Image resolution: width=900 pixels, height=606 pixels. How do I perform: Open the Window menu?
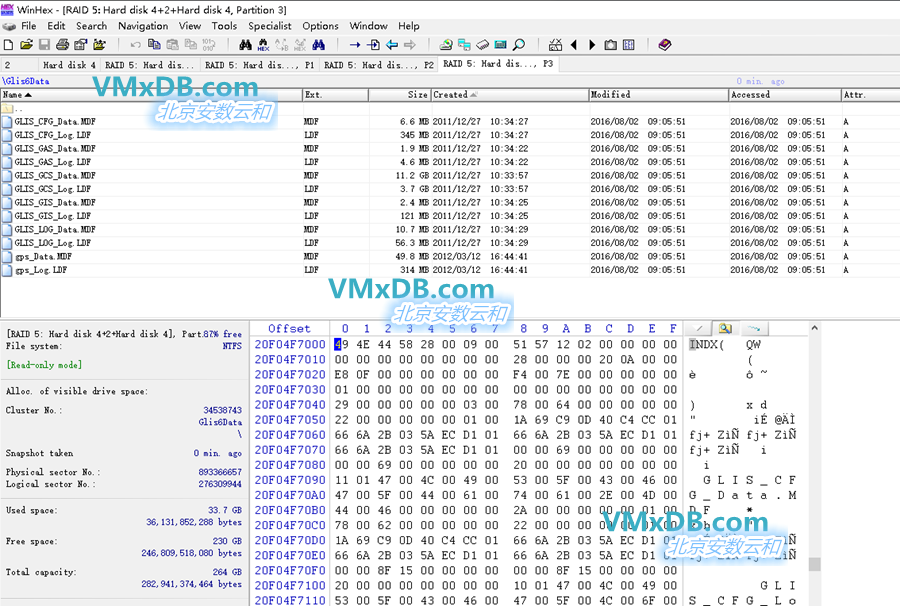tap(368, 26)
